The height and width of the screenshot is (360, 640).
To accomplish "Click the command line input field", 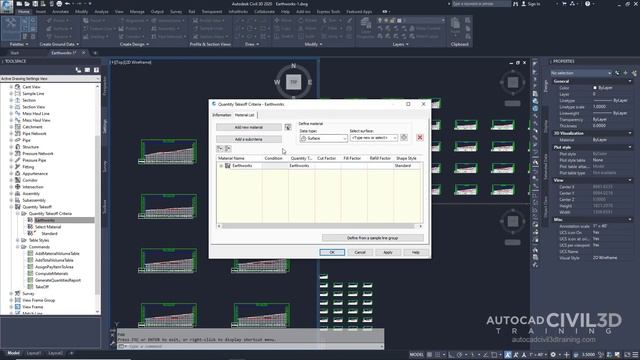I will tap(250, 347).
